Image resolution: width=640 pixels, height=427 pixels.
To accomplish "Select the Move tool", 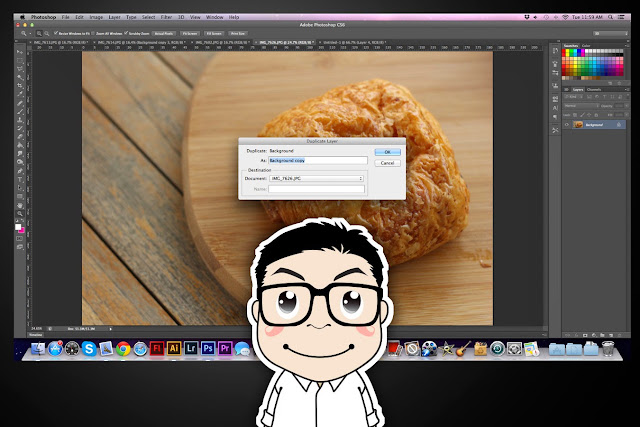I will 20,52.
